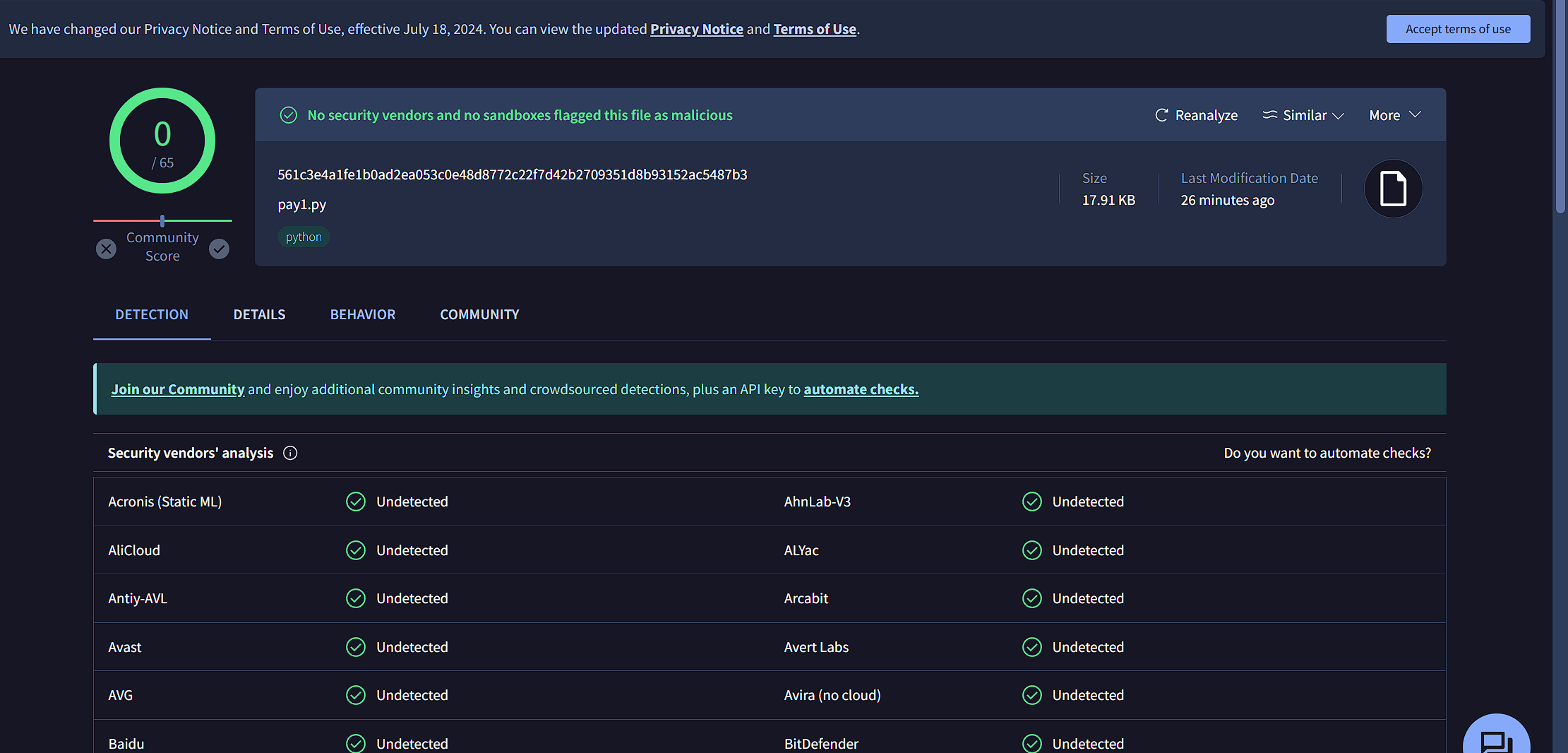Click the green checkmark beside 'No security vendors' message
This screenshot has height=753, width=1568.
tap(288, 115)
